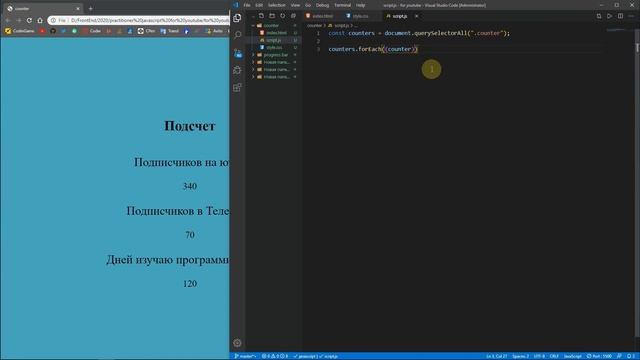This screenshot has height=360, width=640.
Task: Open the Debug menu
Action: pyautogui.click(x=322, y=5)
